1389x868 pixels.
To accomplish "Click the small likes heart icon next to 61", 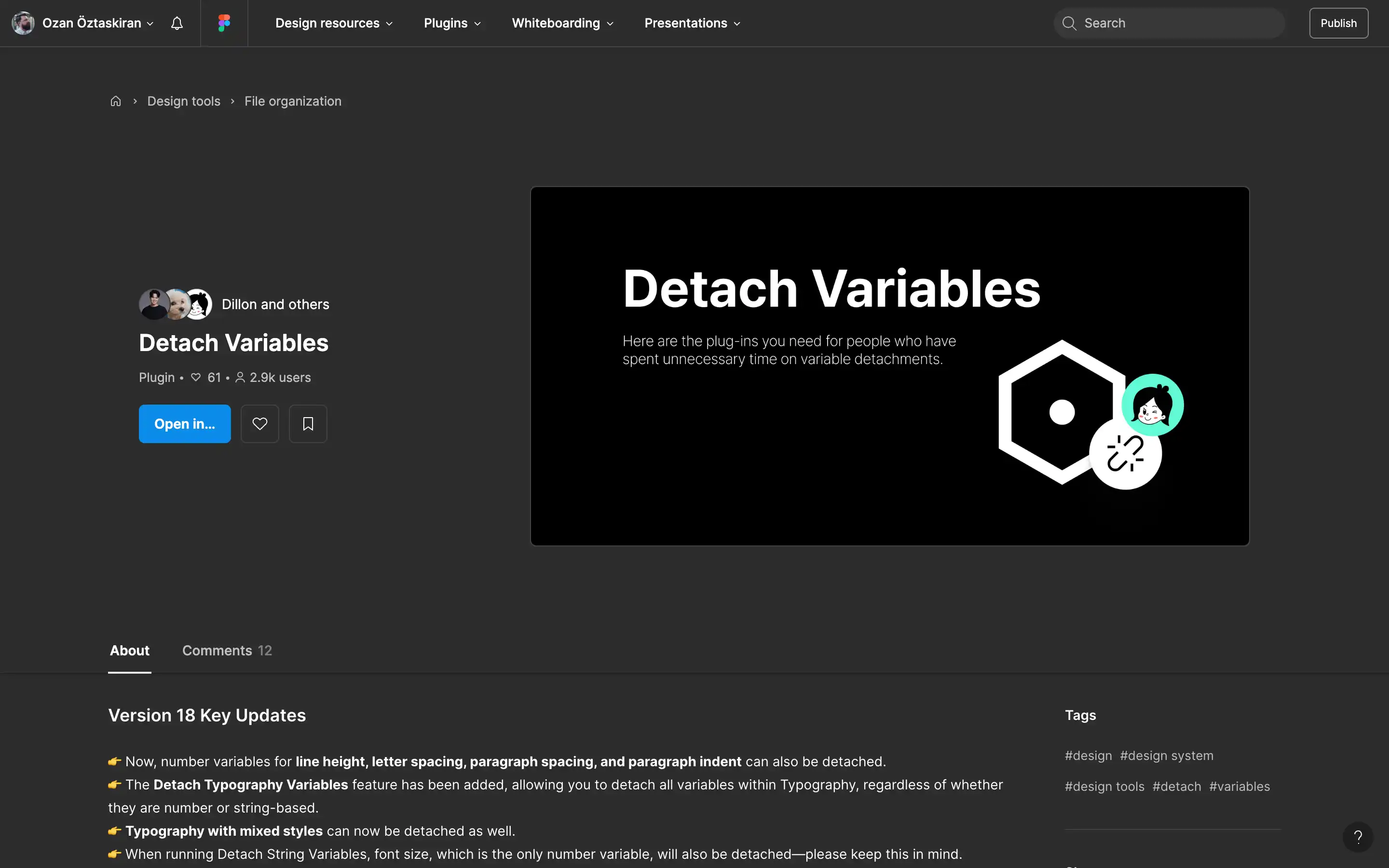I will tap(196, 377).
